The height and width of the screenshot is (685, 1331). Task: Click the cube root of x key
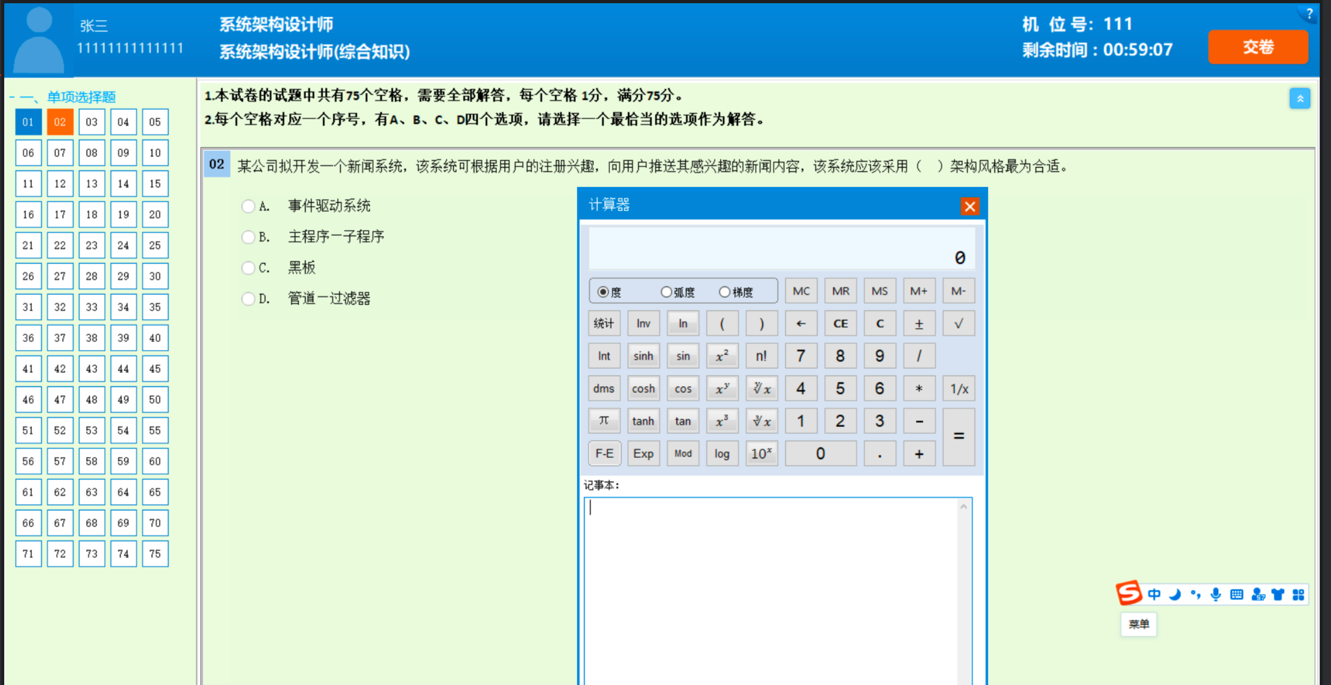point(761,421)
